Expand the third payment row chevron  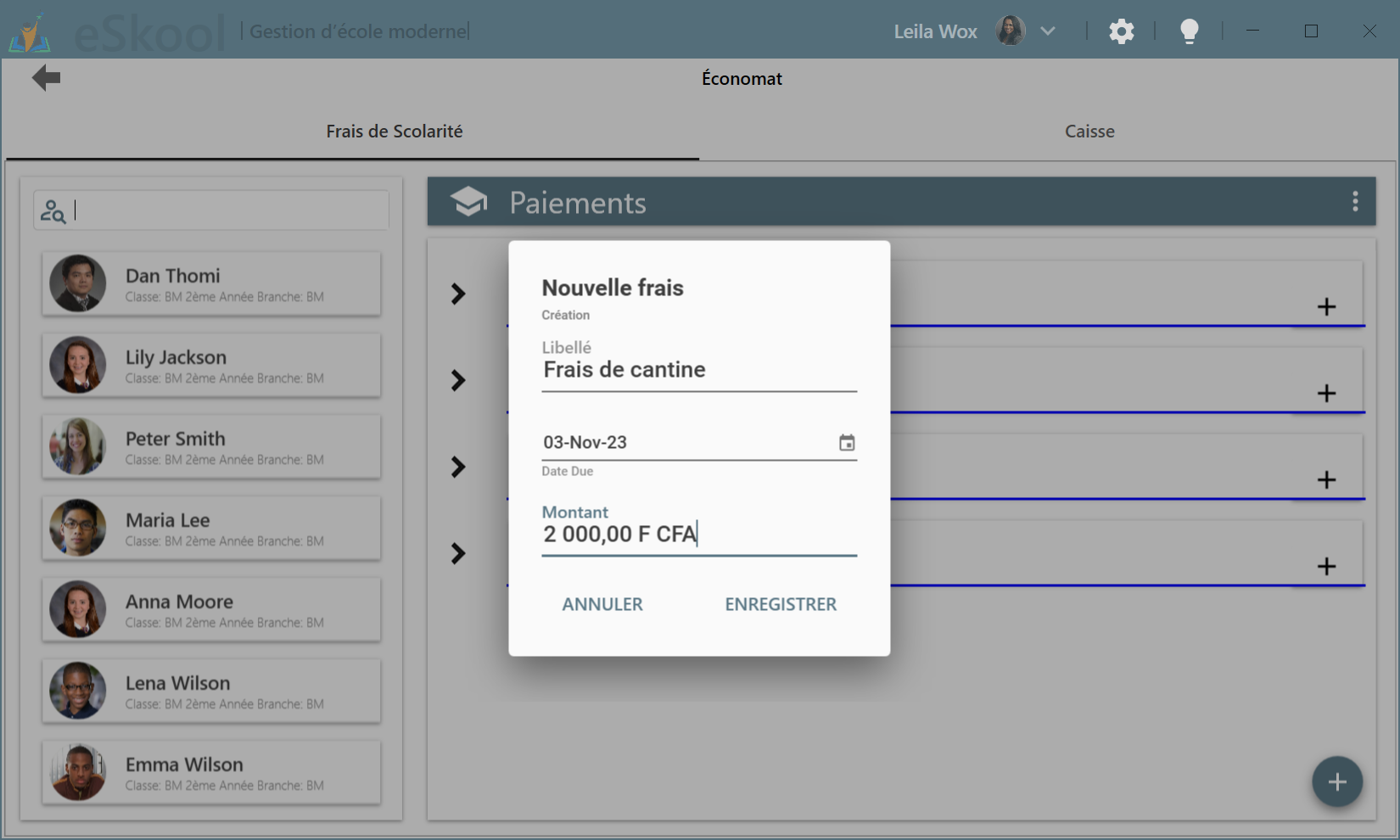pos(458,468)
